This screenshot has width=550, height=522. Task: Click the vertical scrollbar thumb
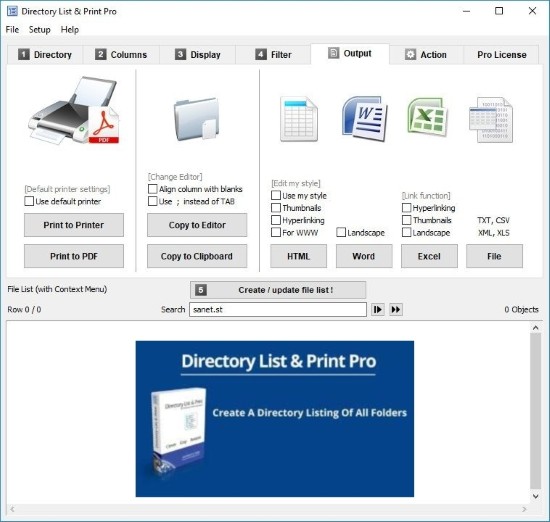click(536, 411)
